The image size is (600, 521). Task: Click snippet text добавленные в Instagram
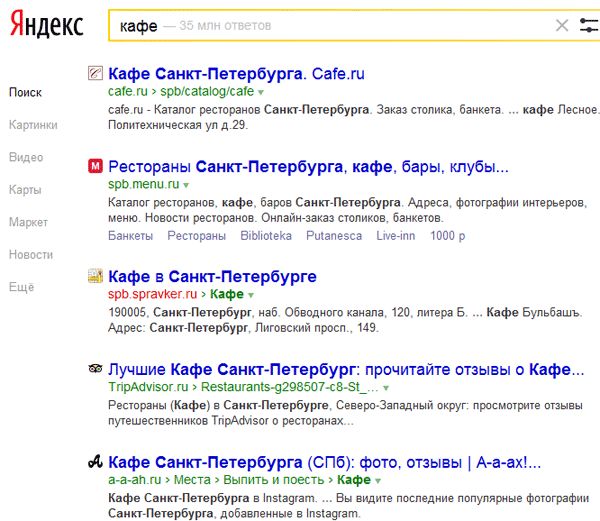[x=290, y=513]
